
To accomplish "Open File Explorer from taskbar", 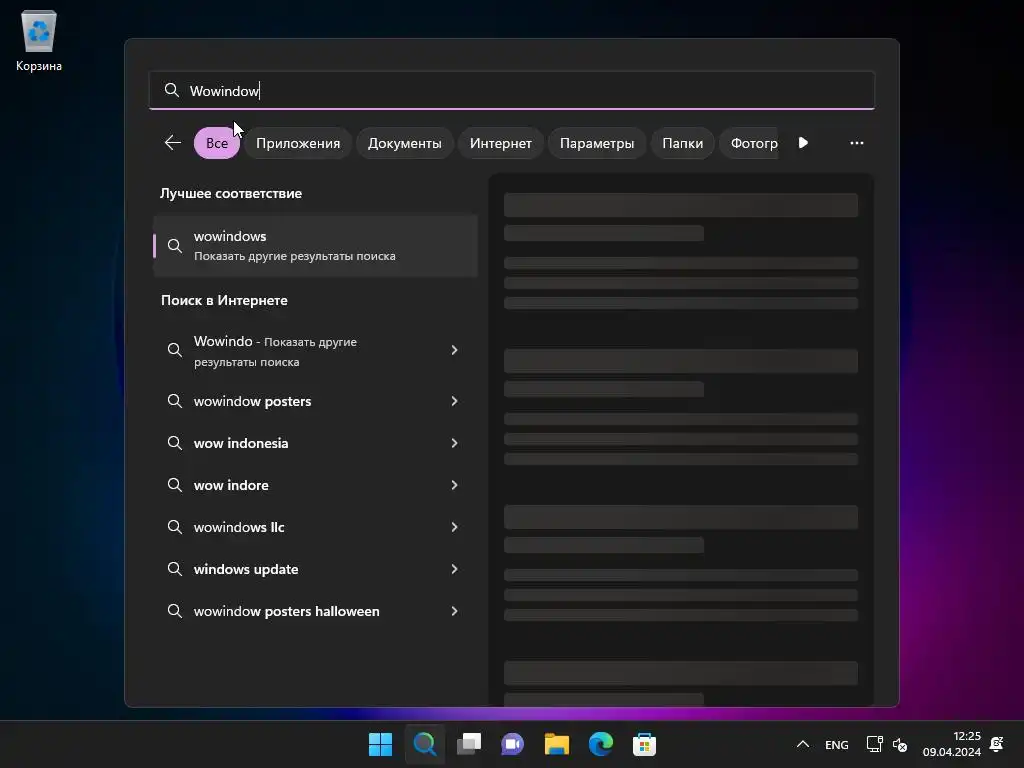I will 557,744.
